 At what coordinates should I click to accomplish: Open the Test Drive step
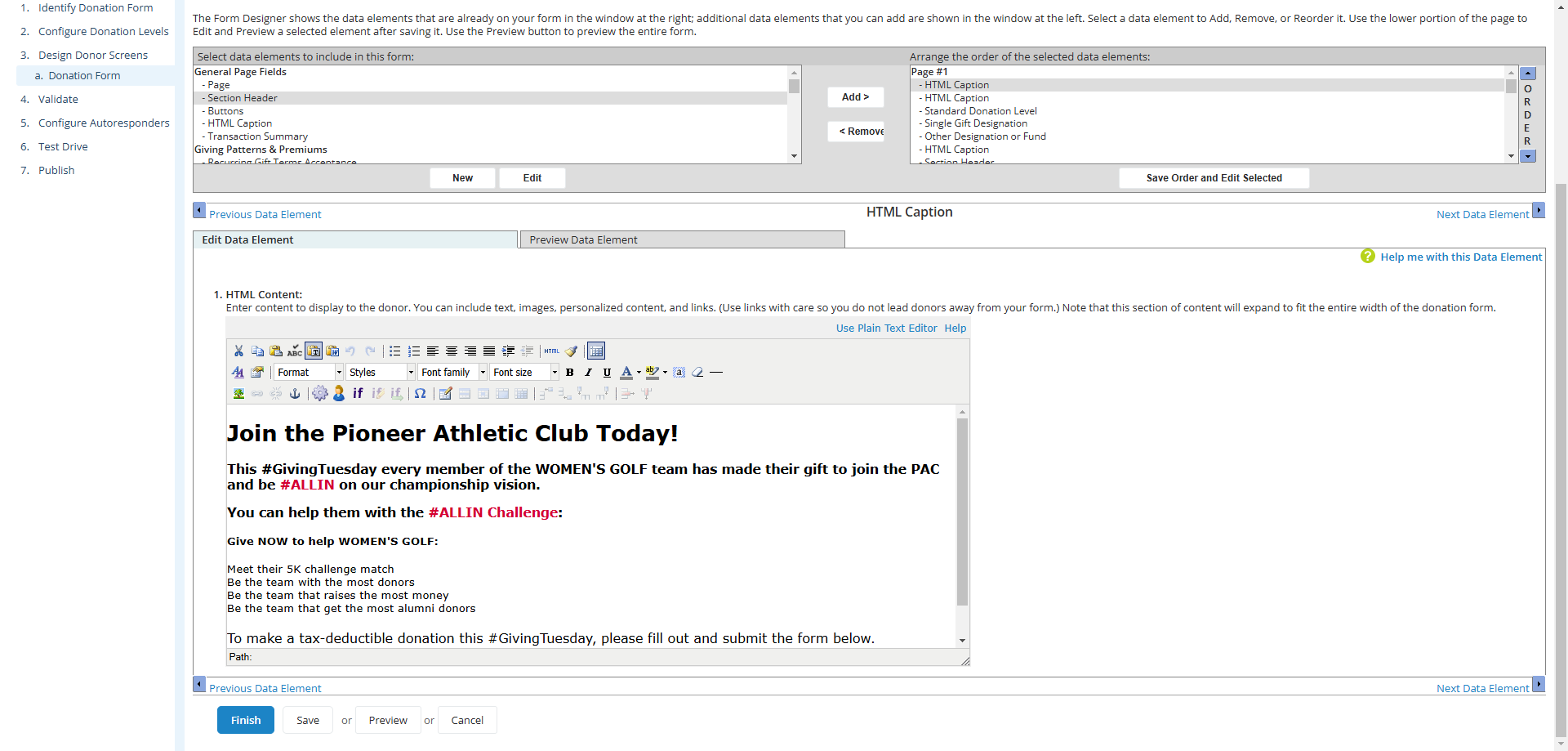[x=63, y=146]
